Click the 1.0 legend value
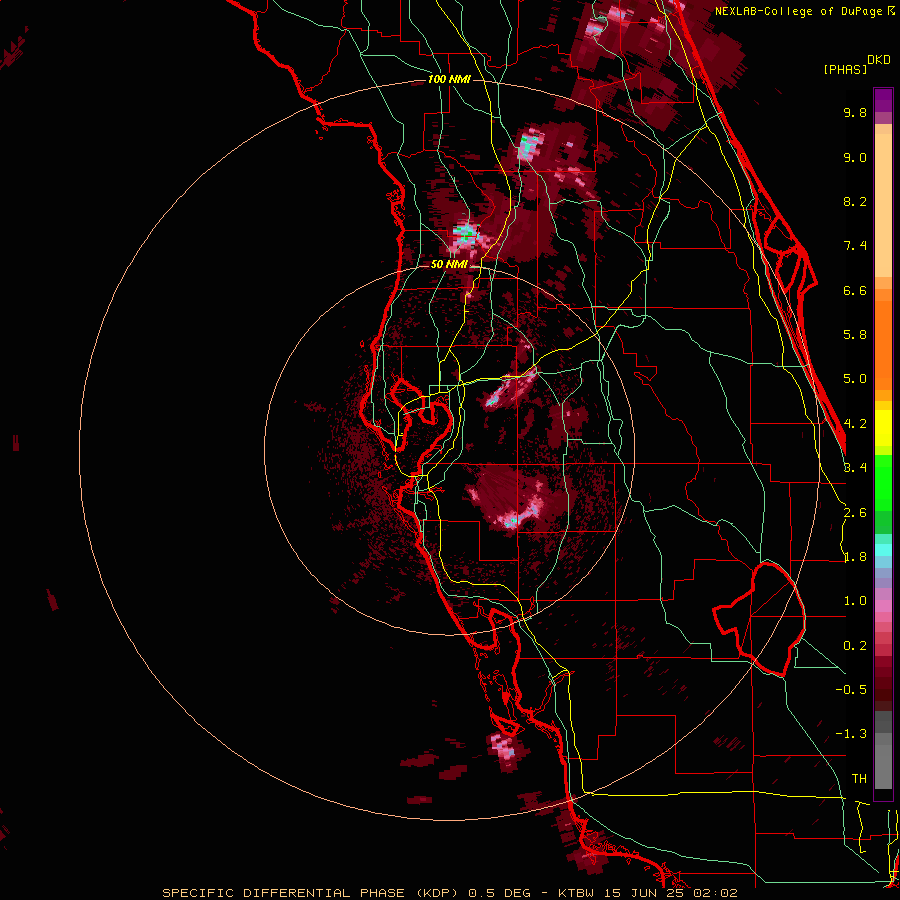The image size is (900, 900). [x=855, y=601]
